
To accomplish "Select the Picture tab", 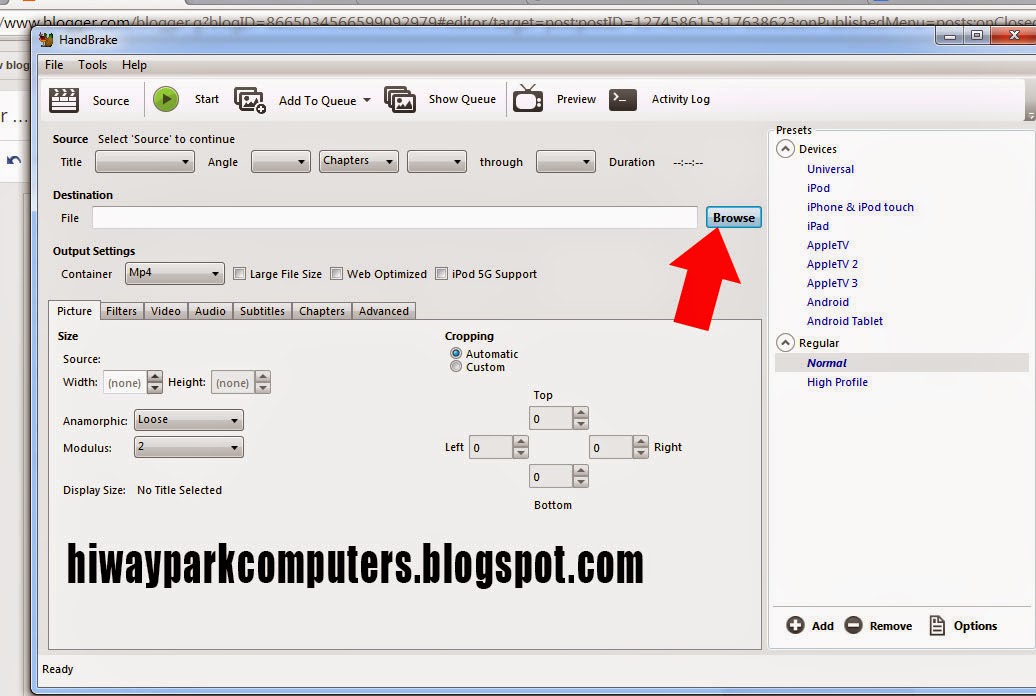I will 74,311.
